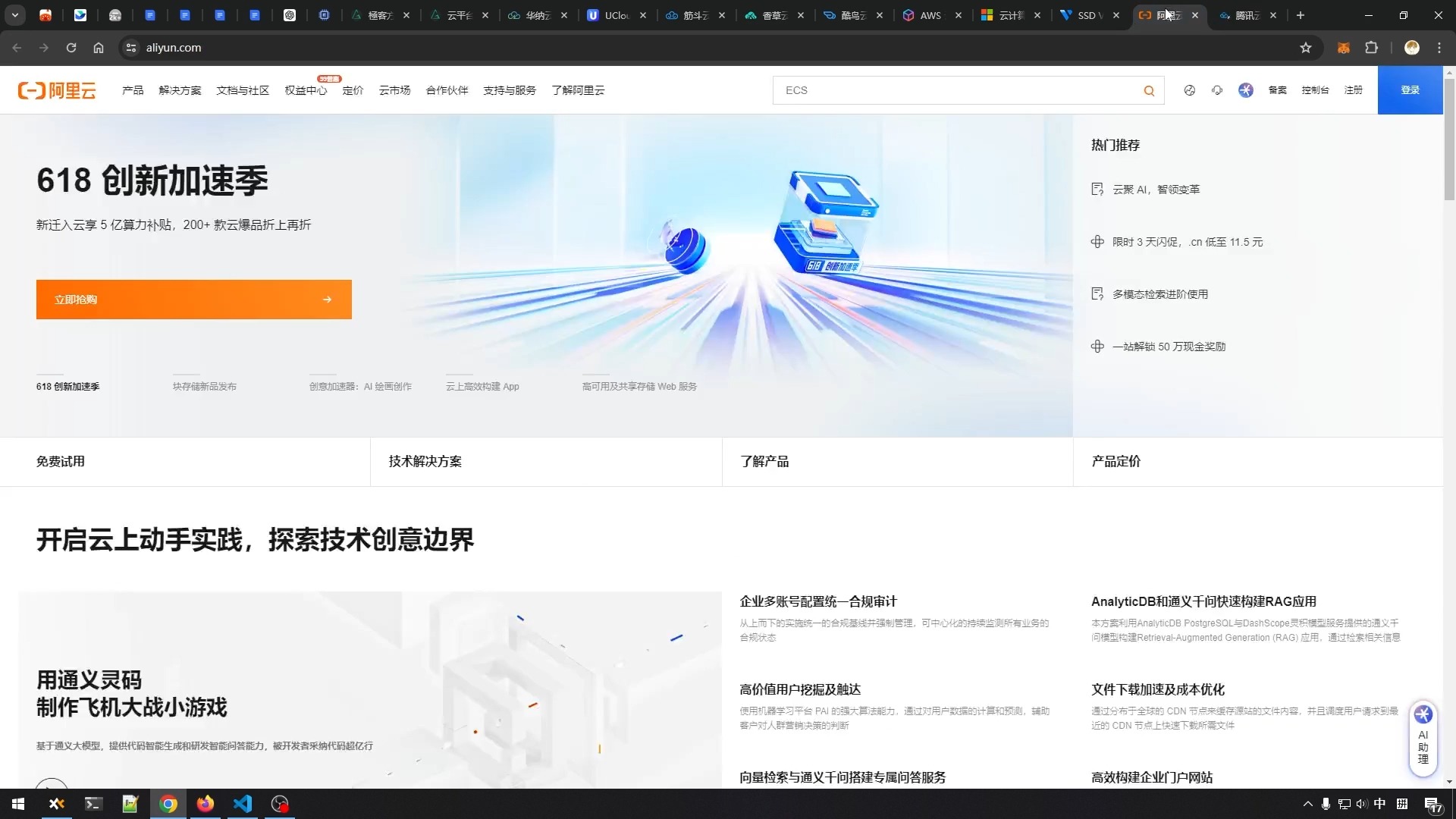
Task: Go to the browser home page
Action: [x=99, y=48]
